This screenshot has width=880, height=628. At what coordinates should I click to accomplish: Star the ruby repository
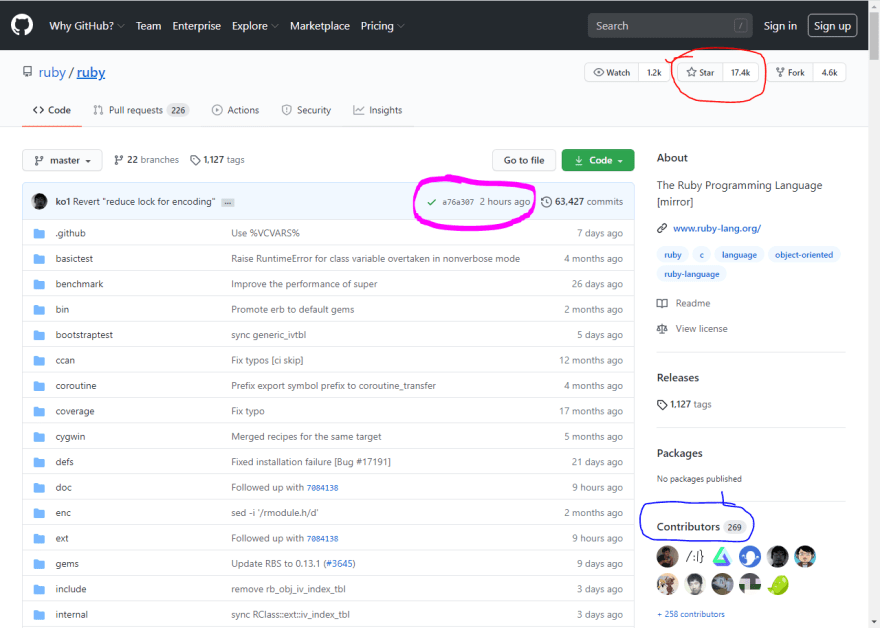(700, 72)
